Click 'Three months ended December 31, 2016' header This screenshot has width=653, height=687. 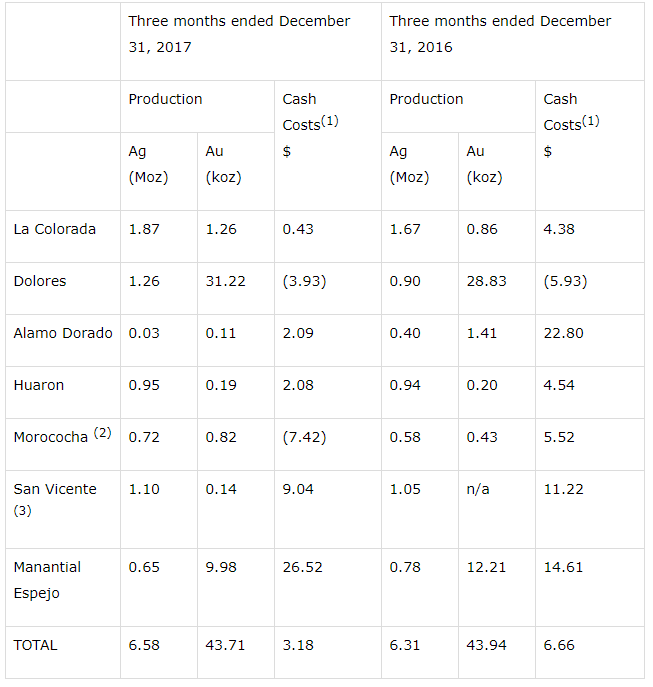coord(500,34)
